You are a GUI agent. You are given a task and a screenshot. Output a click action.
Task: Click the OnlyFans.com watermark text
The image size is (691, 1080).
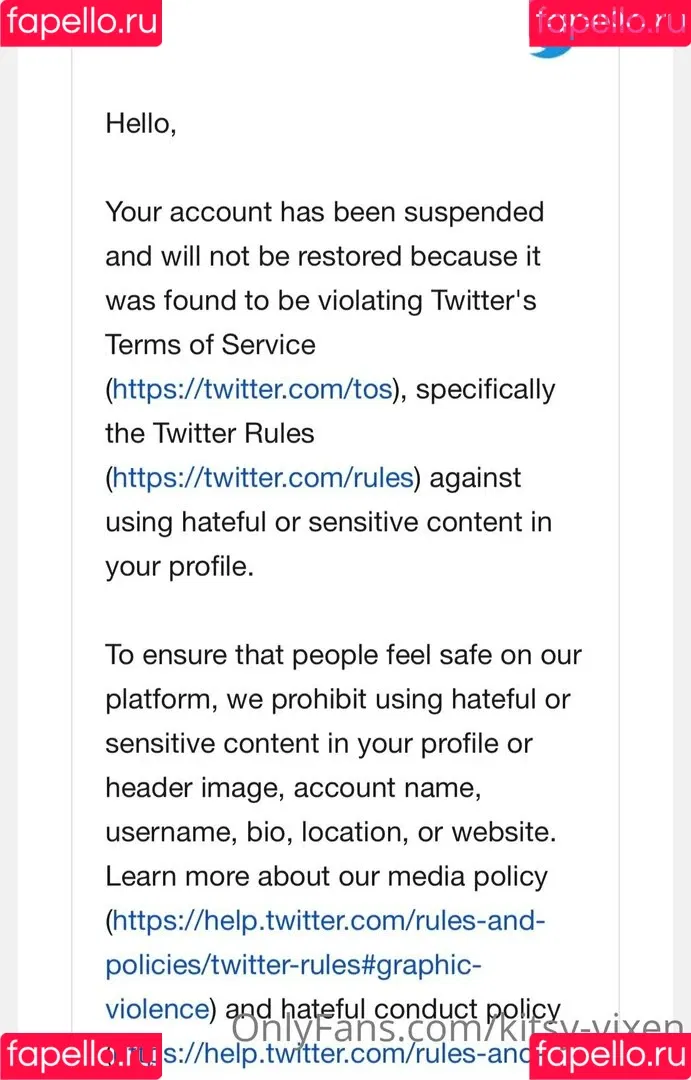coord(456,1030)
